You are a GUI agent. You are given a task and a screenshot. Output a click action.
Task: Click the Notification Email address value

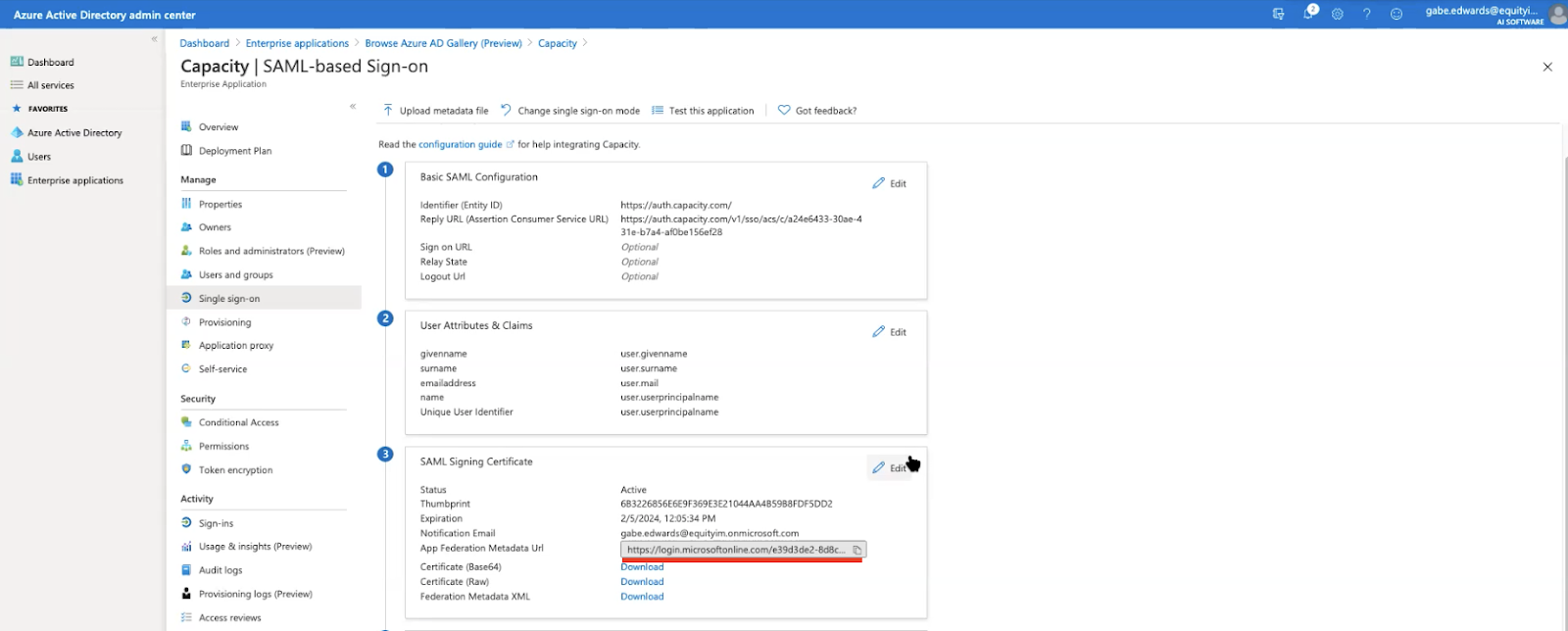tap(710, 534)
